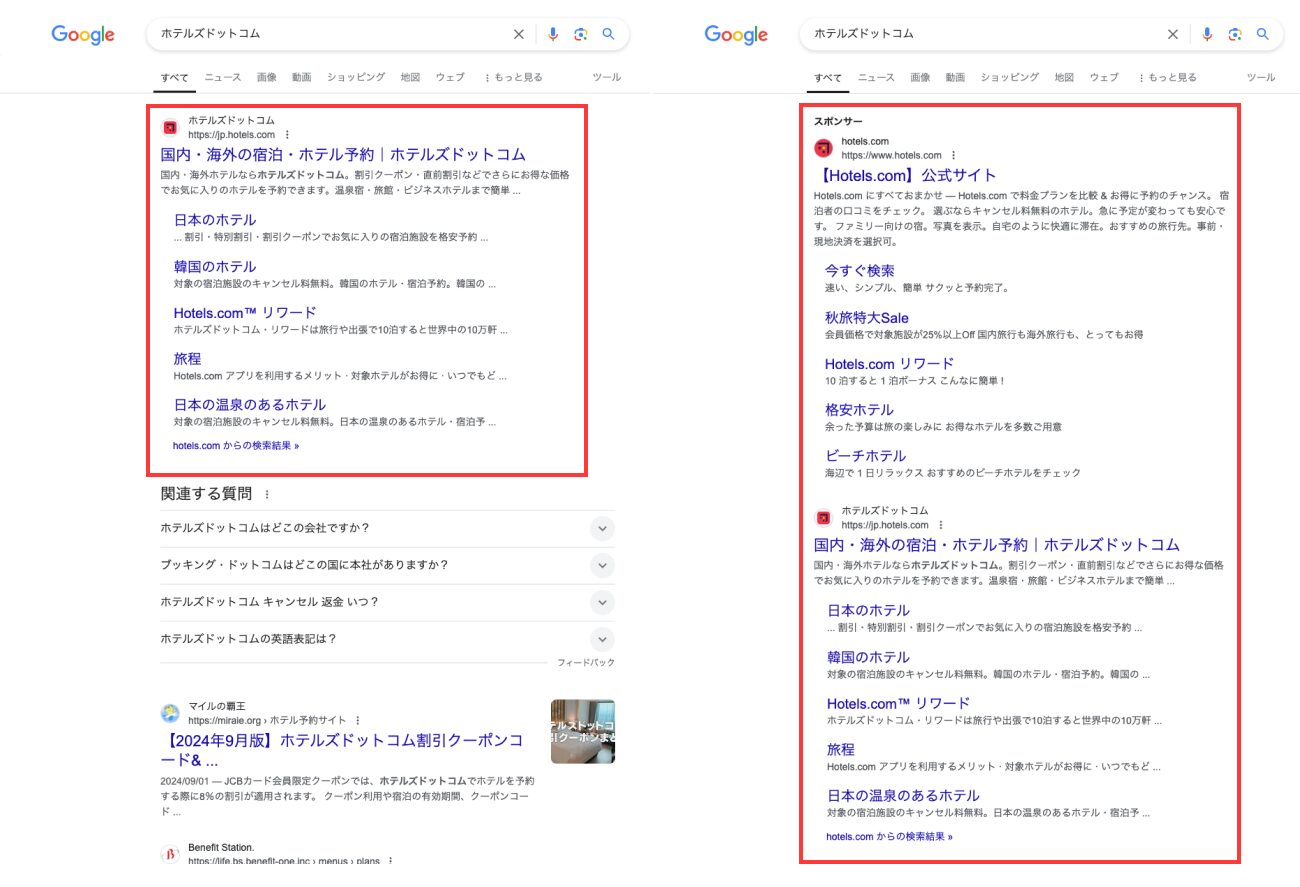Click the Google logo in left screenshot
This screenshot has height=887, width=1300.
(x=83, y=35)
